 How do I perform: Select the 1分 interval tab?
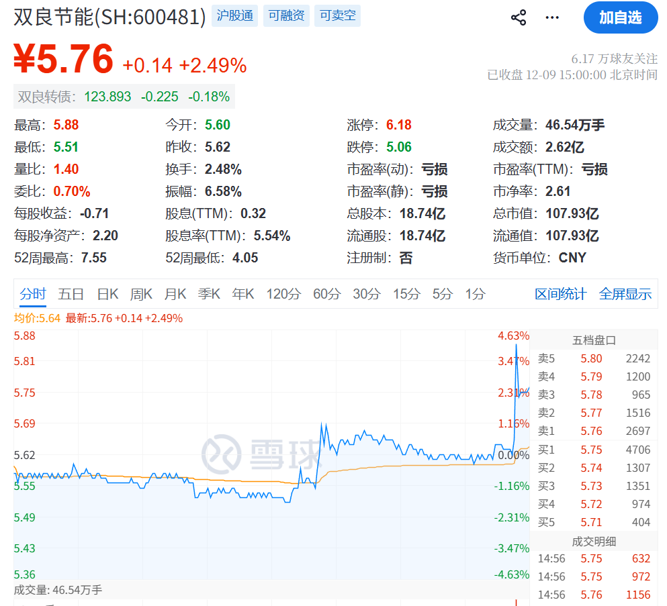coord(474,294)
